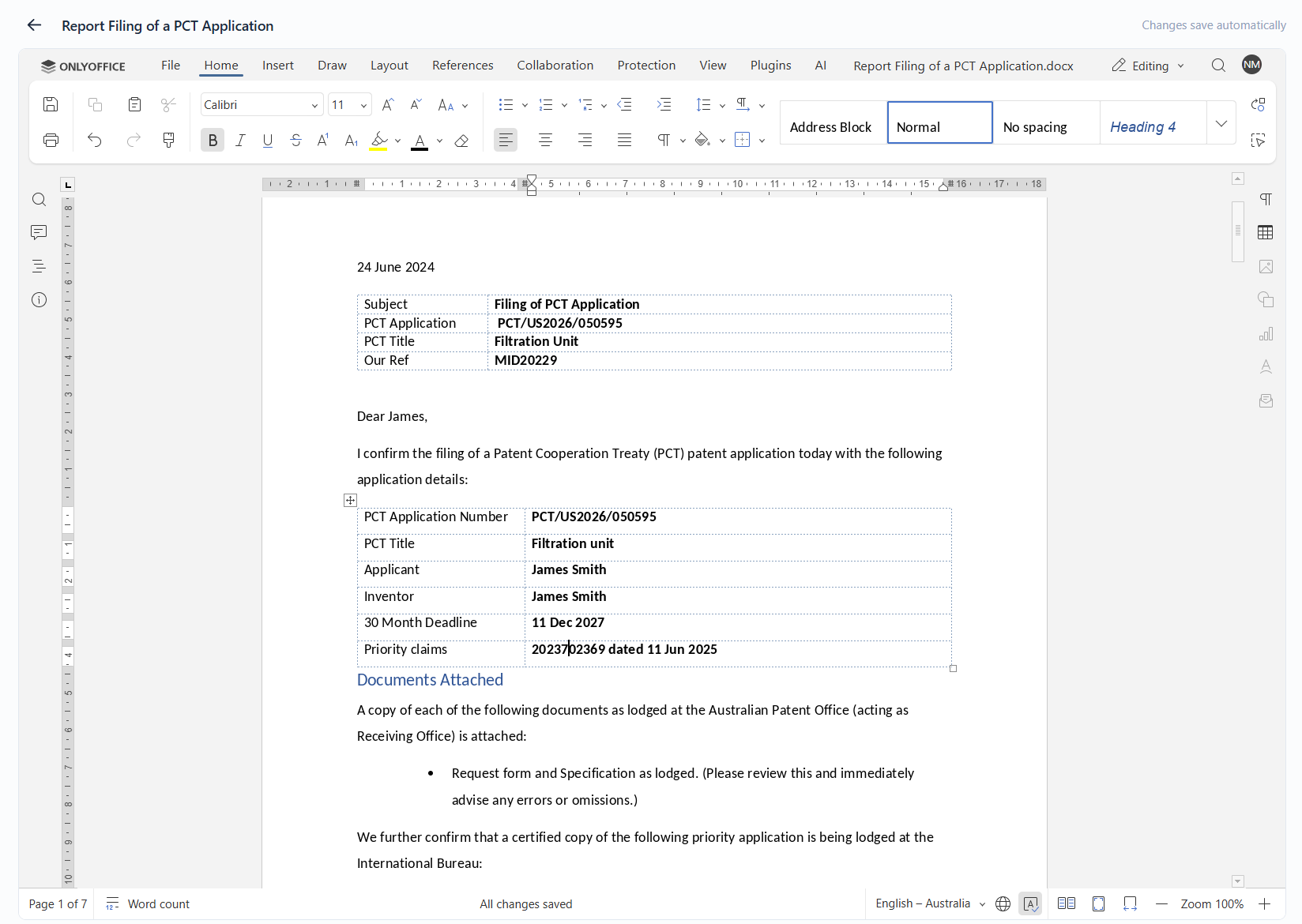Click the Cut scissors icon
The width and height of the screenshot is (1302, 924).
pyautogui.click(x=168, y=104)
